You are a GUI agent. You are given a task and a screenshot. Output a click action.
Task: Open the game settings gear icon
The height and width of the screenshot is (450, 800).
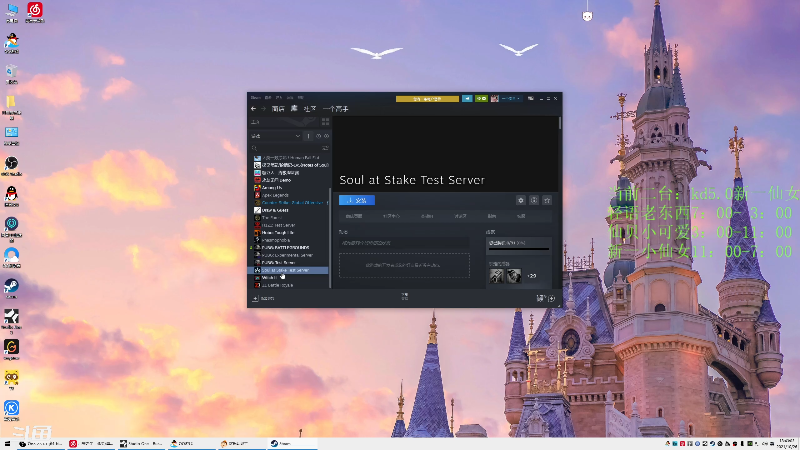tap(521, 201)
